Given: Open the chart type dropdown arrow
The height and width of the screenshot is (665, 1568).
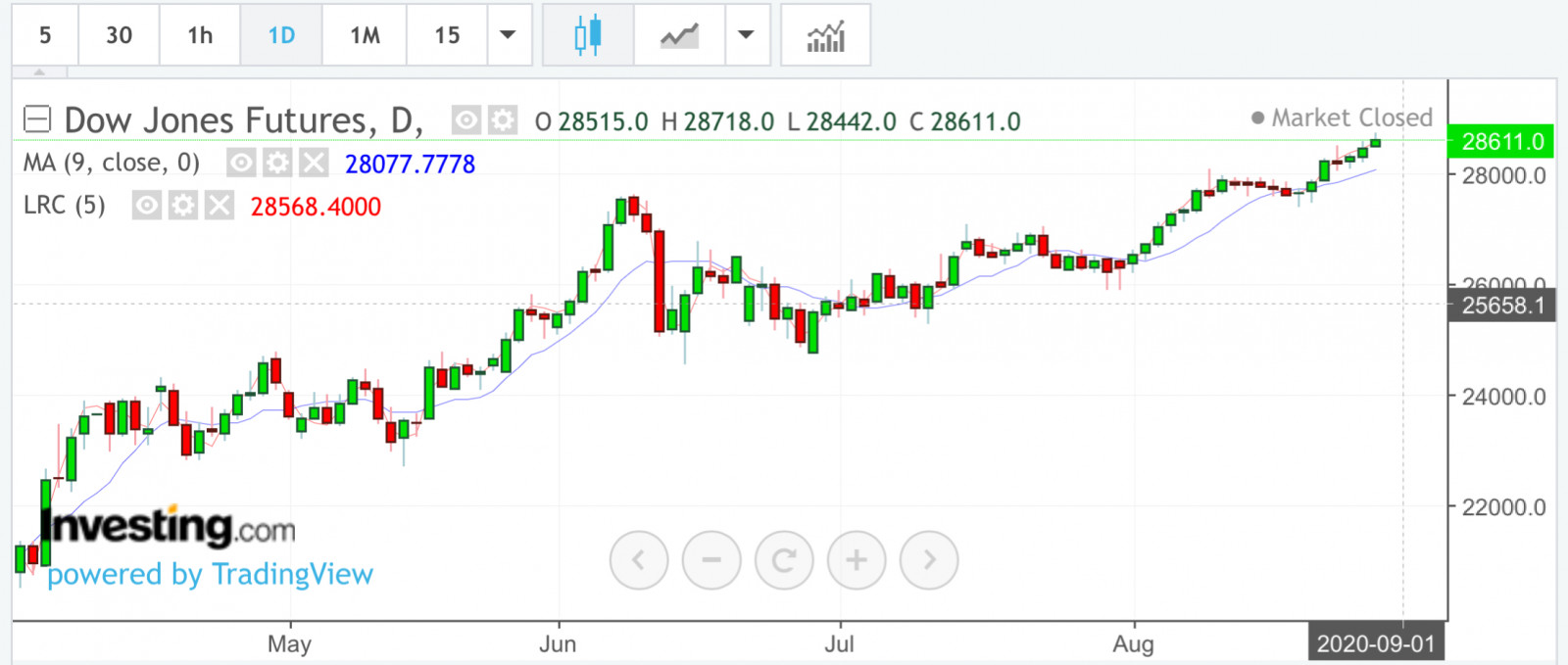Looking at the screenshot, I should click(746, 35).
